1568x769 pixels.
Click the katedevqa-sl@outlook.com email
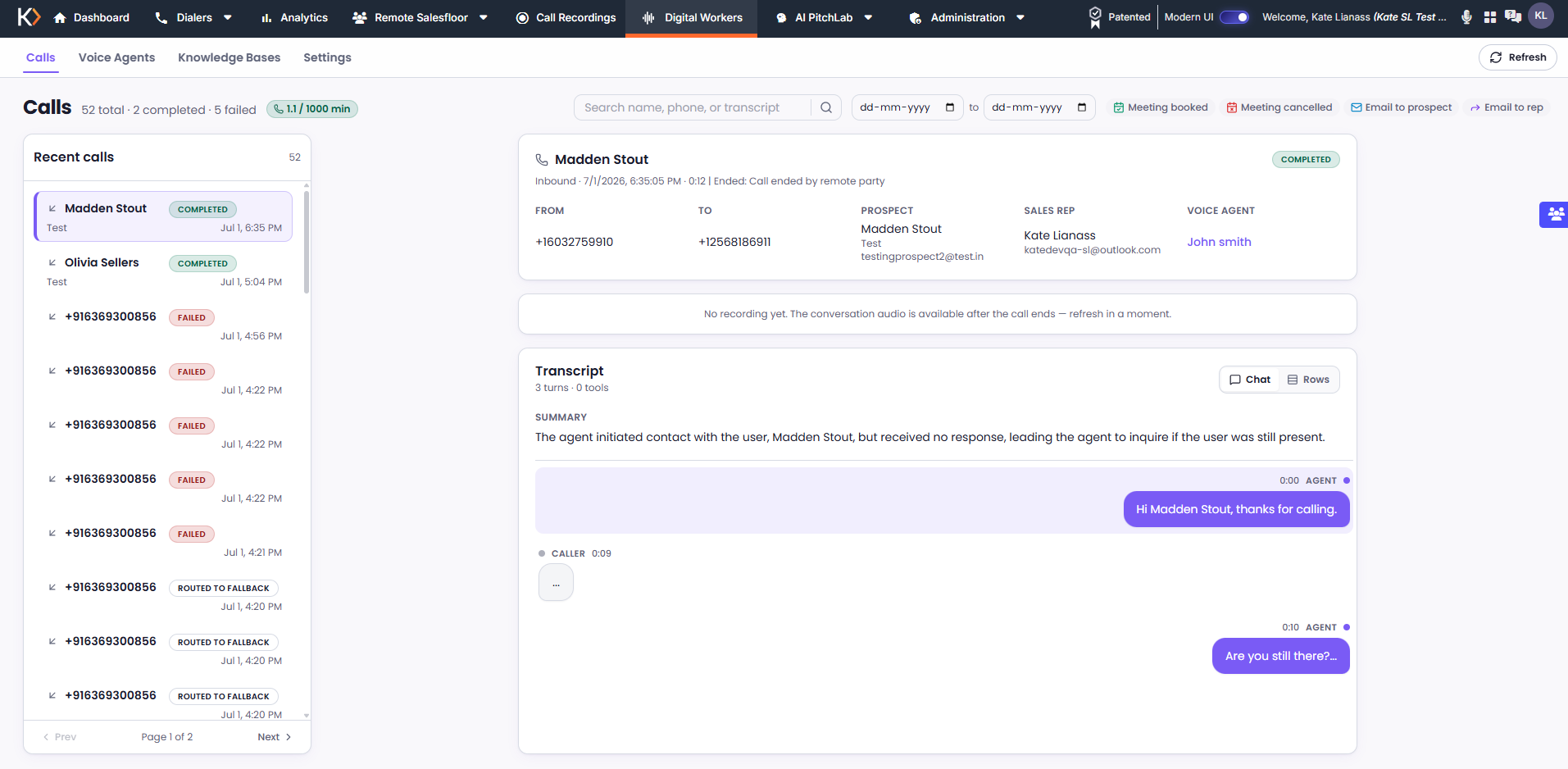point(1092,250)
